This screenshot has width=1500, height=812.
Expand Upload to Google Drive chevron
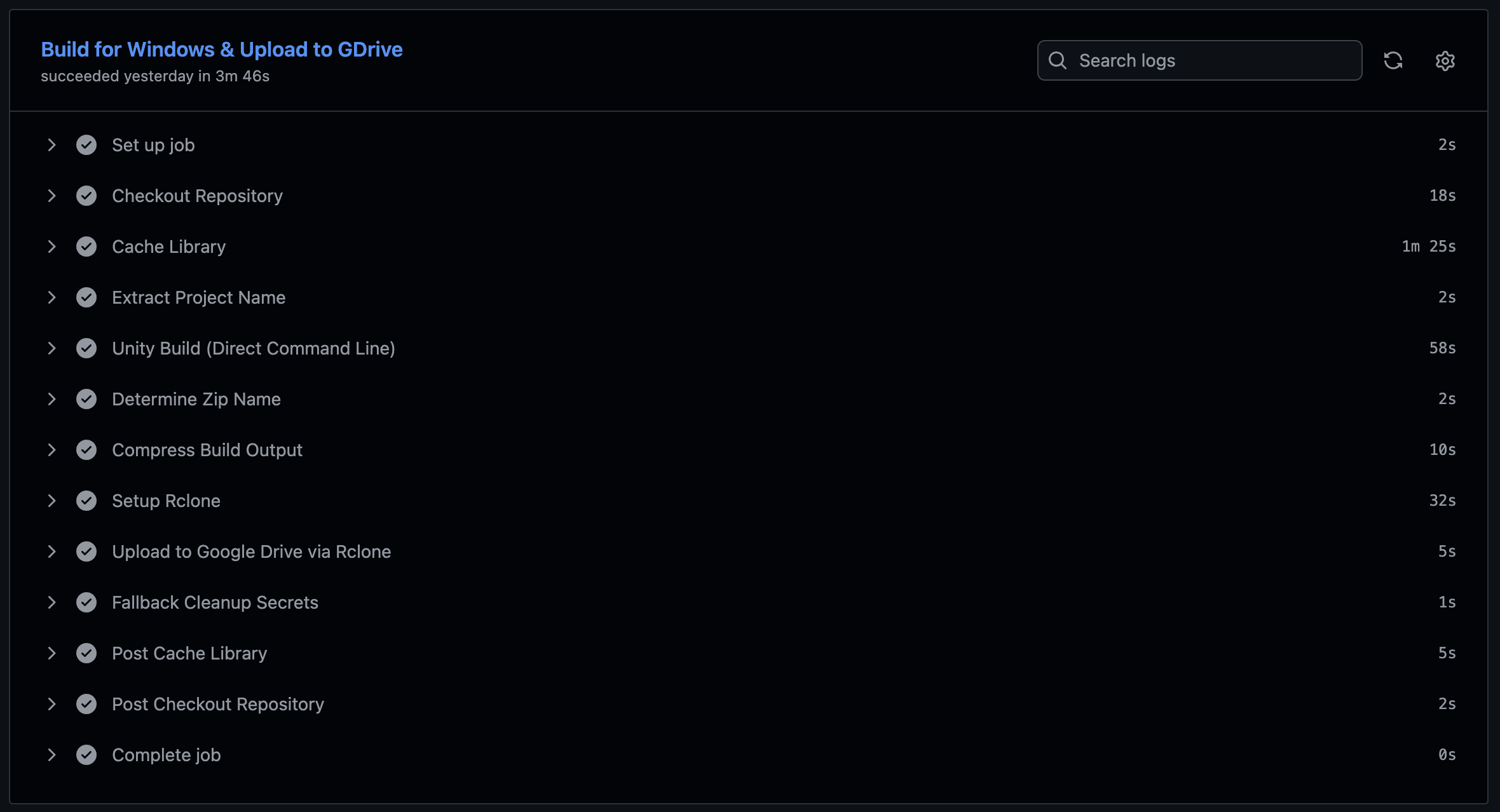coord(52,551)
